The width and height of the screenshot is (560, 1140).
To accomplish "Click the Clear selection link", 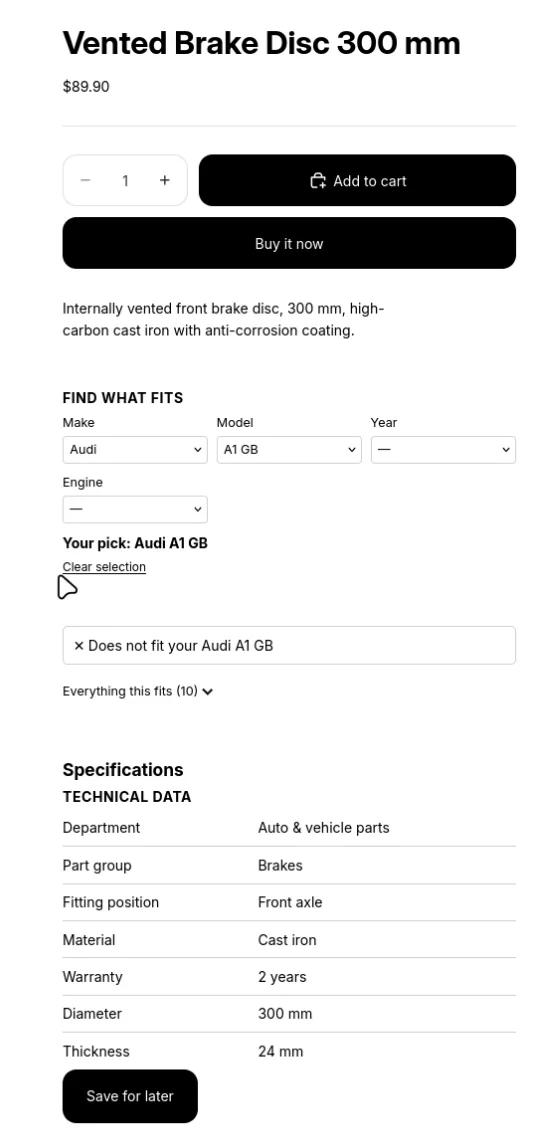I will pyautogui.click(x=104, y=566).
